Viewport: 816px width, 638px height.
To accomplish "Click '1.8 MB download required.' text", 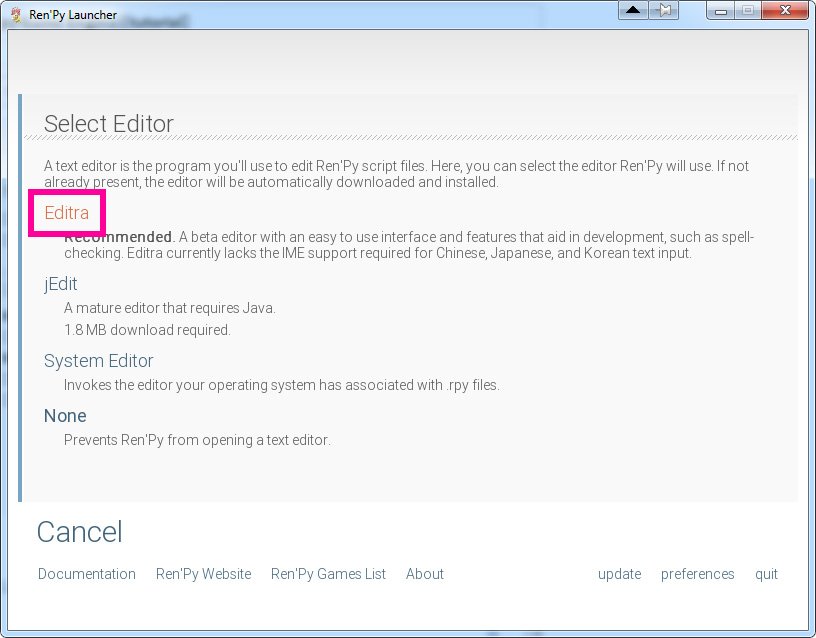I will [x=147, y=330].
